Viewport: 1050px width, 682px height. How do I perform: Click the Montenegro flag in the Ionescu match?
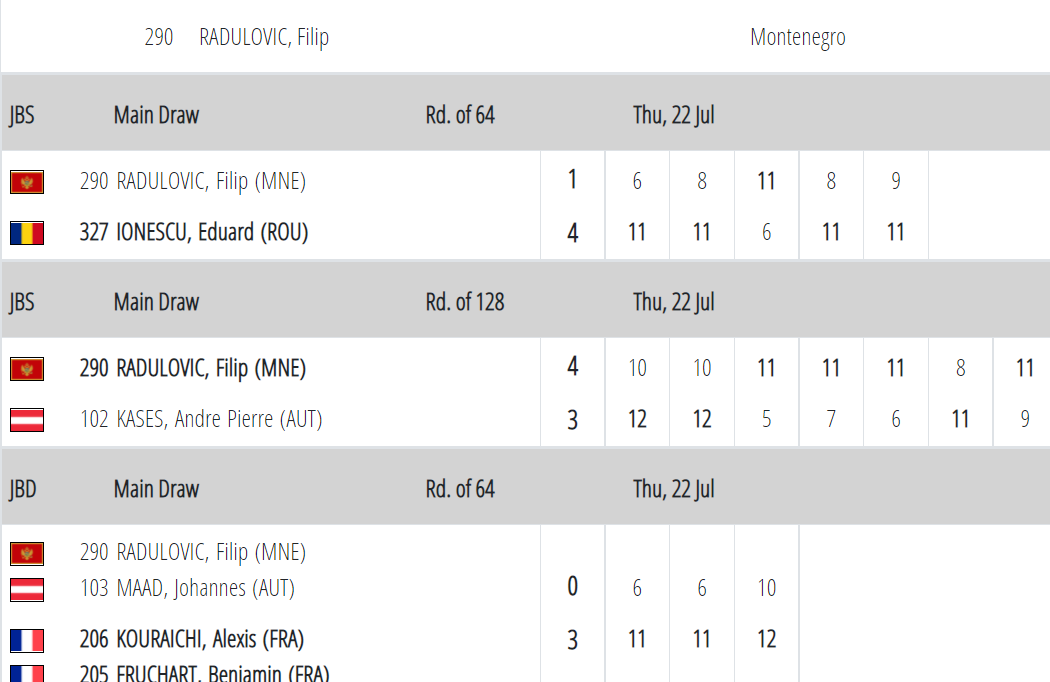pyautogui.click(x=27, y=182)
